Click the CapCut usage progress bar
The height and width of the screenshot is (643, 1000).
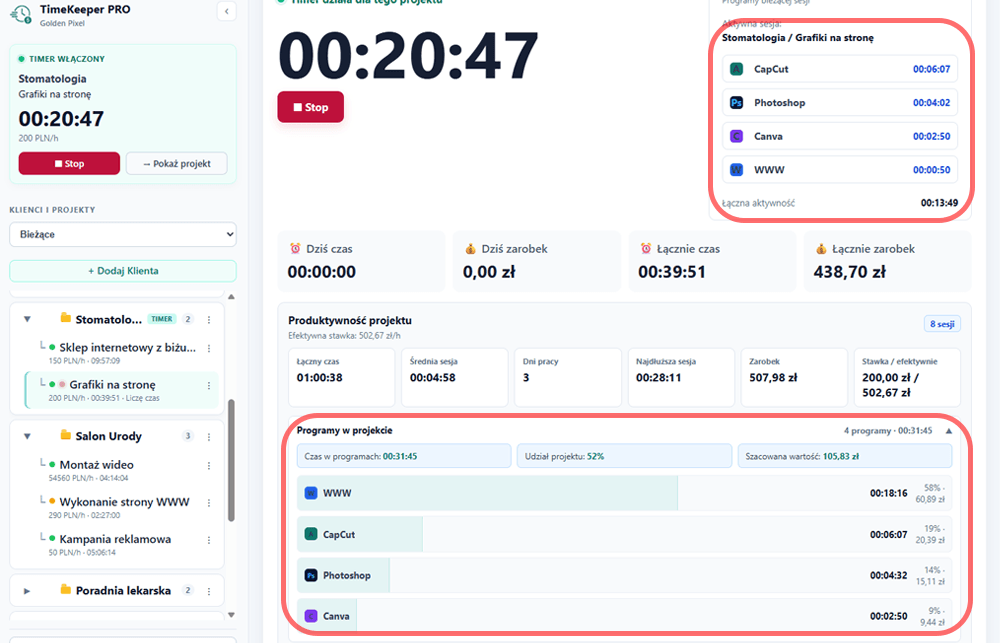point(360,535)
